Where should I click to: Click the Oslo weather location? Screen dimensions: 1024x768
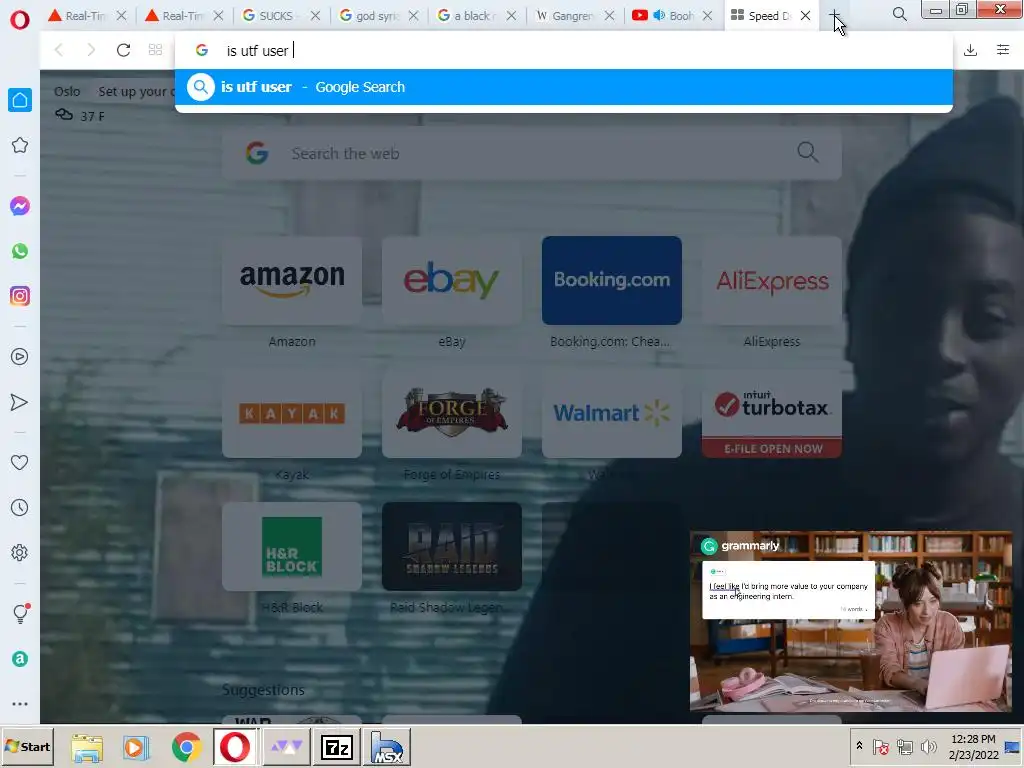(67, 91)
